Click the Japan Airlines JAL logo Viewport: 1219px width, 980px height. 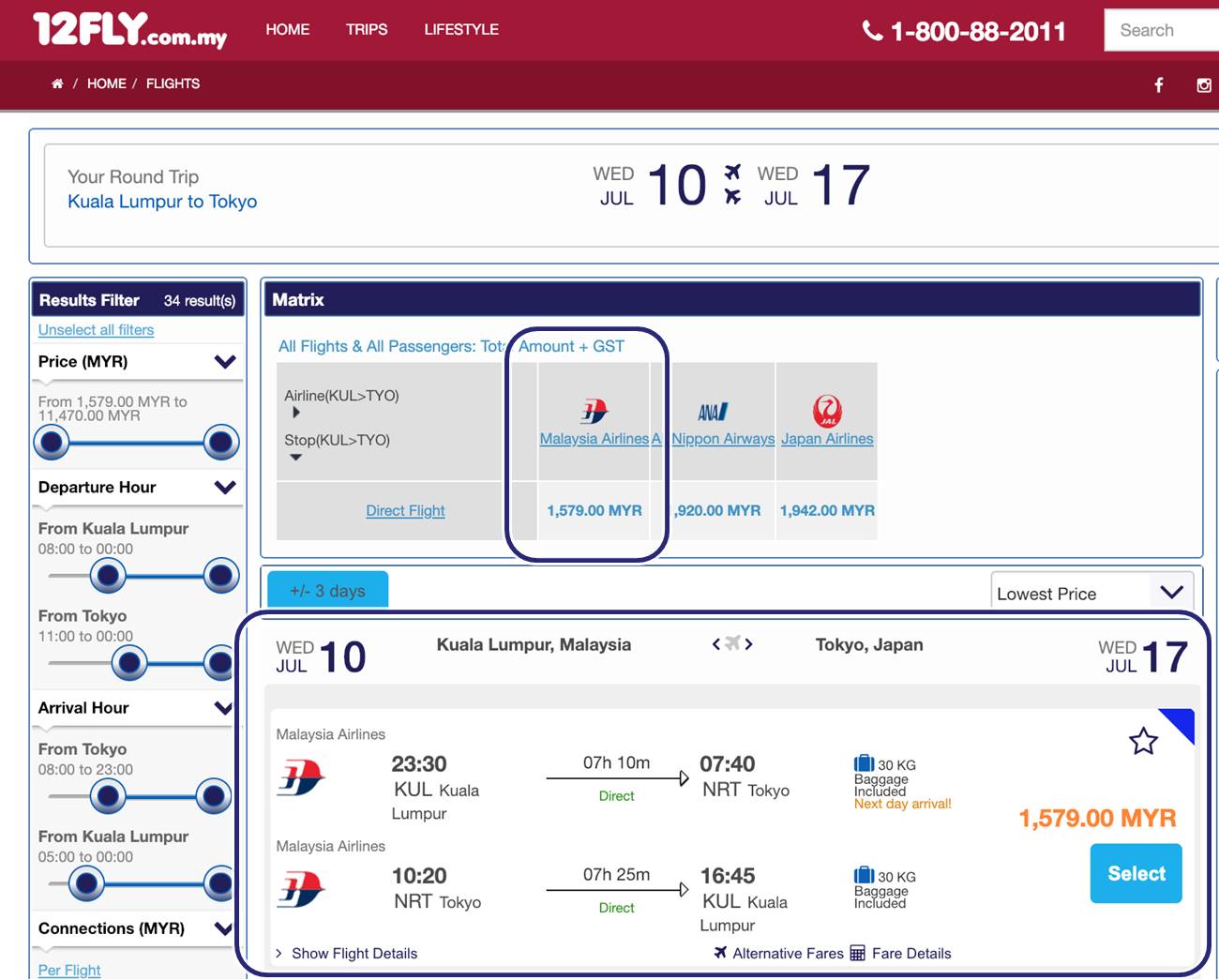[x=827, y=411]
